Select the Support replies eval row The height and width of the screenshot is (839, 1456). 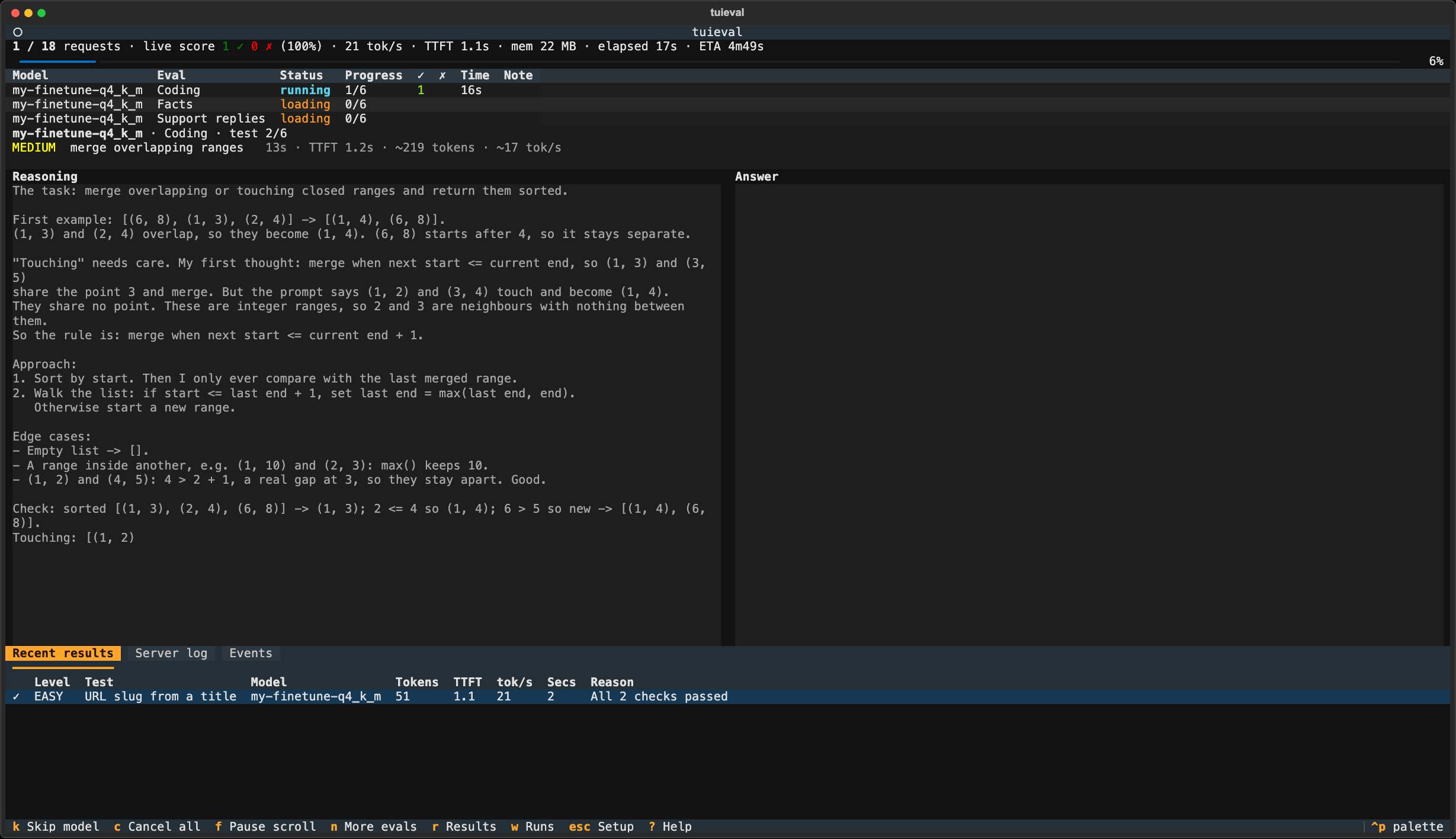(727, 118)
